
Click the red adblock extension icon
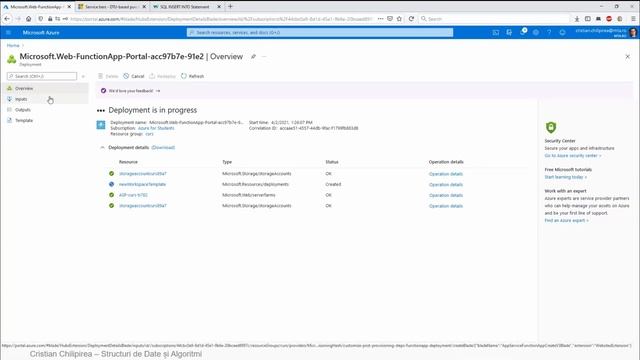[x=609, y=19]
